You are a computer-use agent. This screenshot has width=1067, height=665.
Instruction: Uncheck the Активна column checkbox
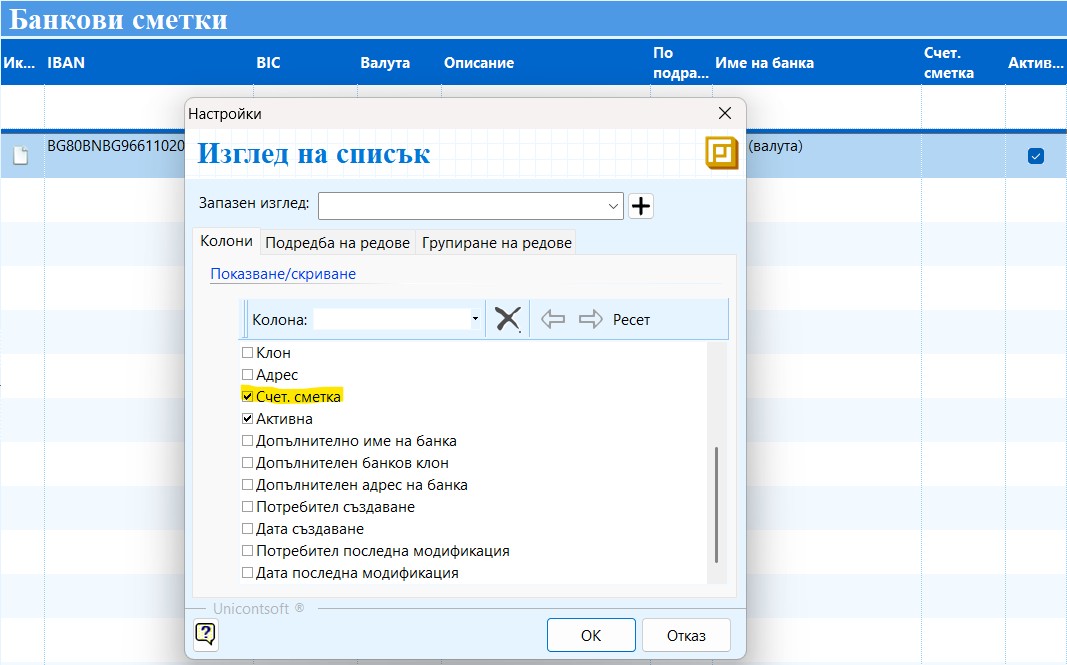click(x=248, y=419)
